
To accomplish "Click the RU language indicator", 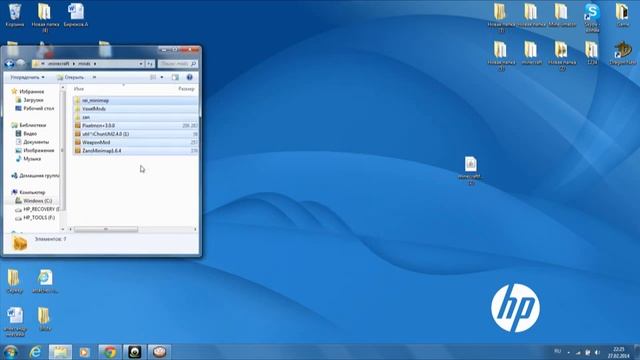I will coord(558,351).
